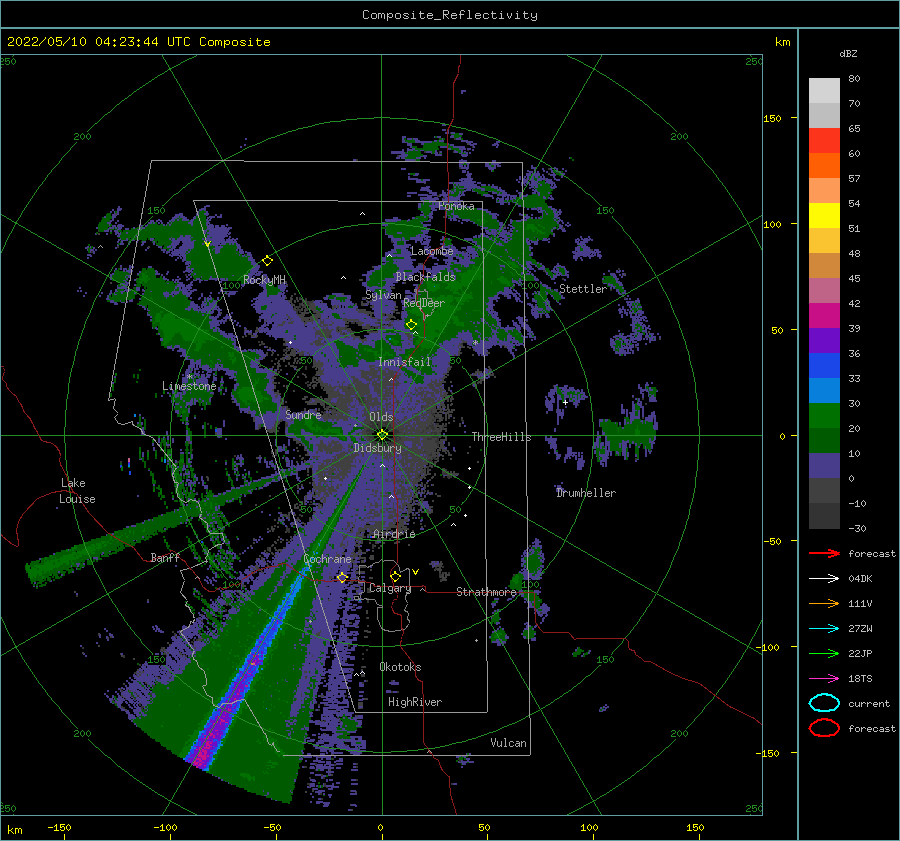
Task: Select the cyan 27ZW arrow icon
Action: 824,629
